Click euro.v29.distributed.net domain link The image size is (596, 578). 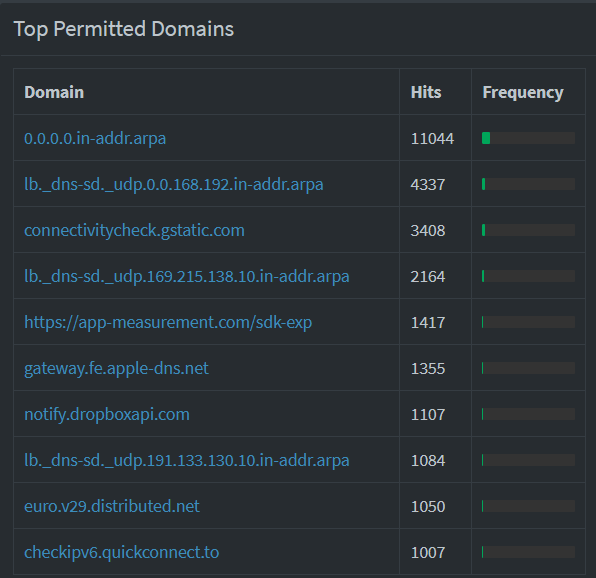click(112, 506)
